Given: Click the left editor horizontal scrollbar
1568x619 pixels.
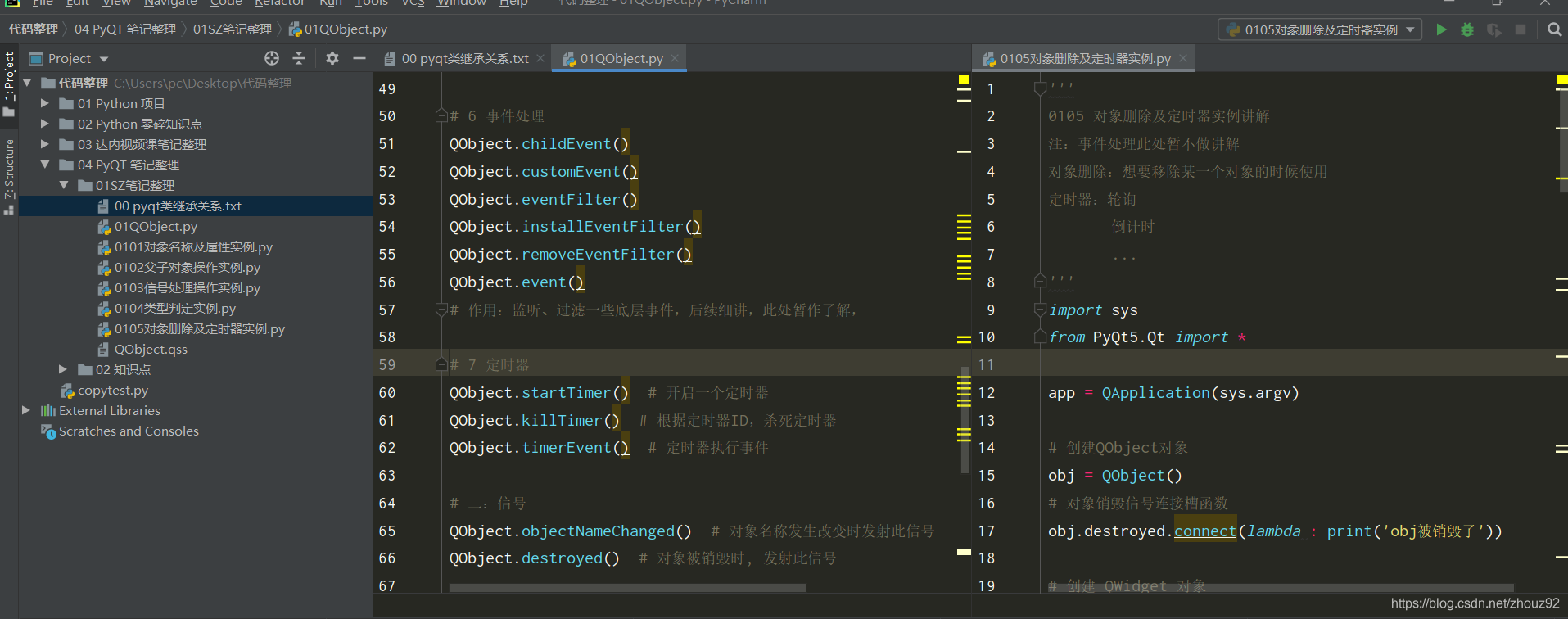Looking at the screenshot, I should coord(627,587).
